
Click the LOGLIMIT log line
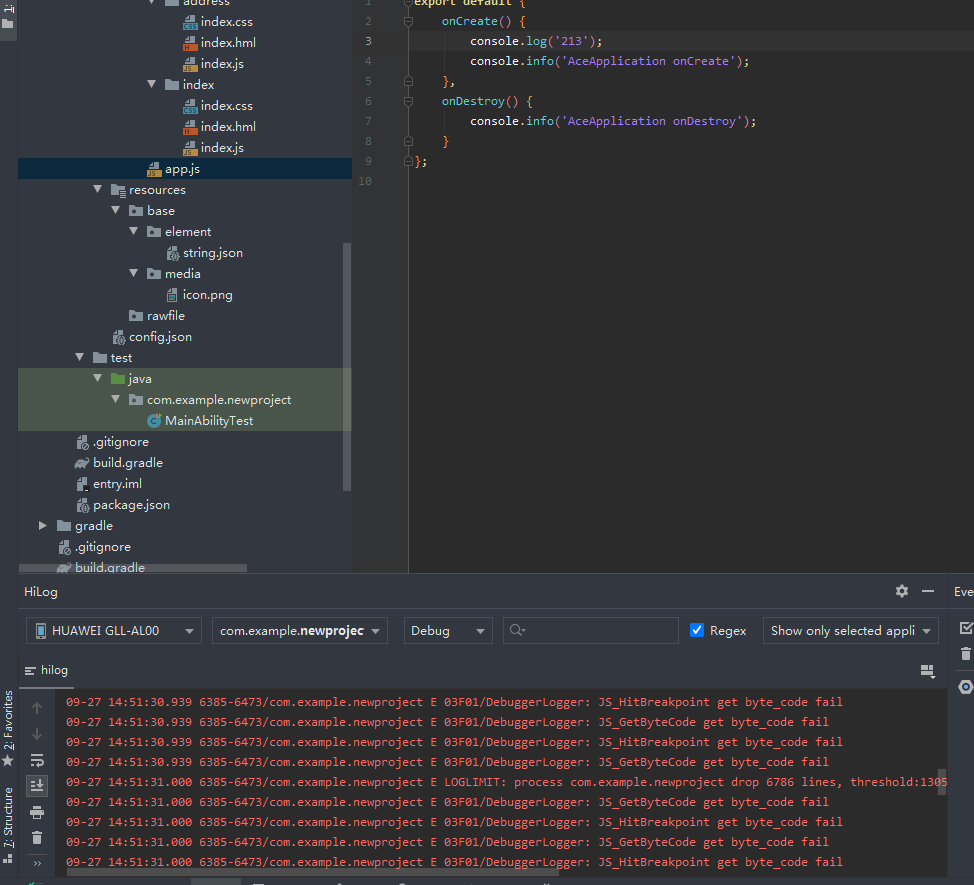(506, 782)
